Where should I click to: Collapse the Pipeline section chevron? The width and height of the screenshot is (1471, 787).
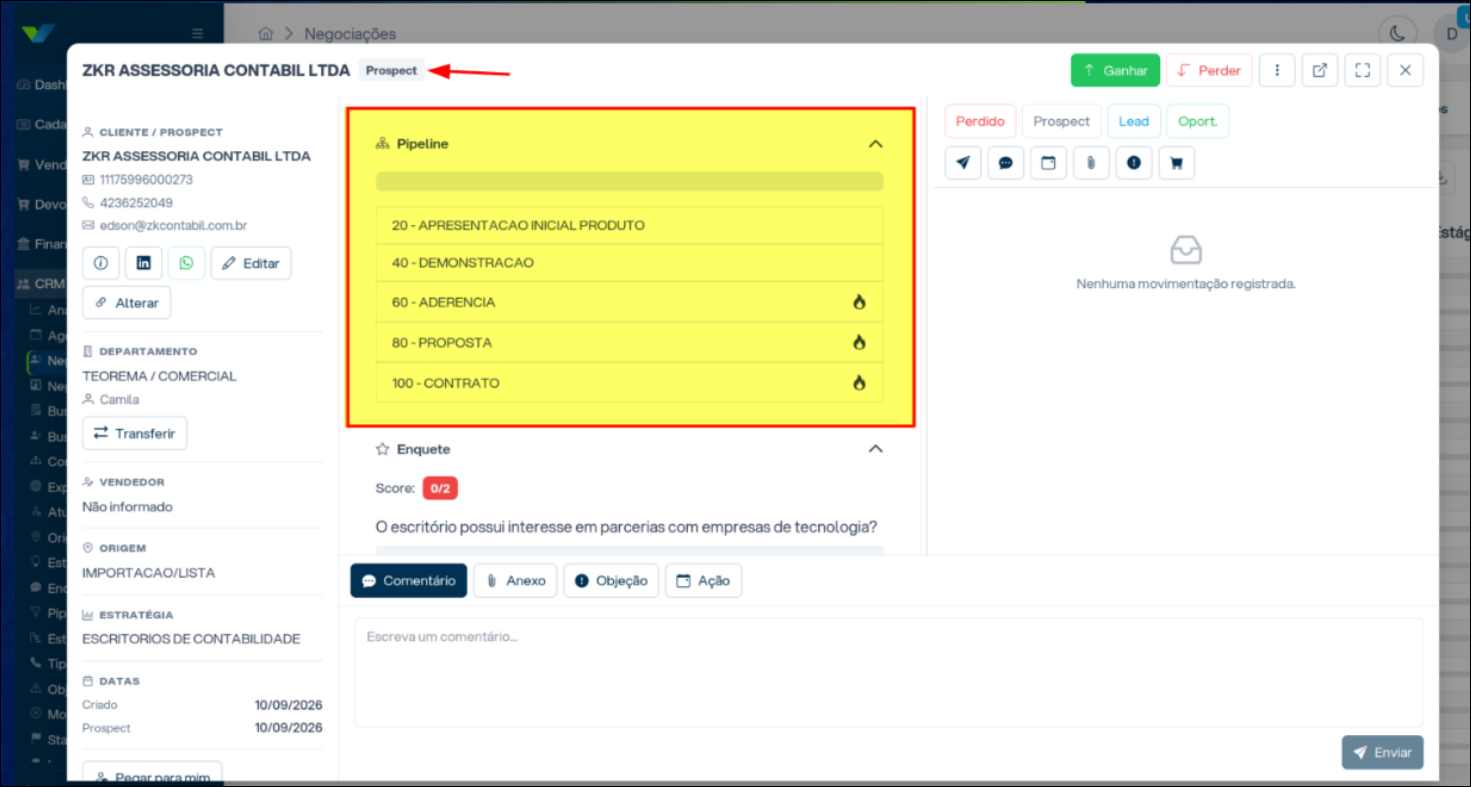[x=876, y=144]
